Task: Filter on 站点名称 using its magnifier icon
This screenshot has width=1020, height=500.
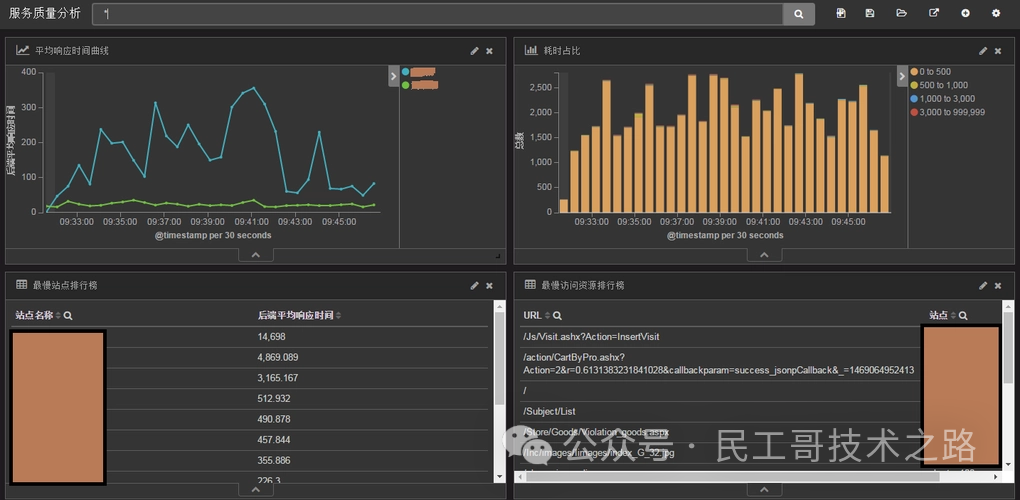Action: (68, 315)
